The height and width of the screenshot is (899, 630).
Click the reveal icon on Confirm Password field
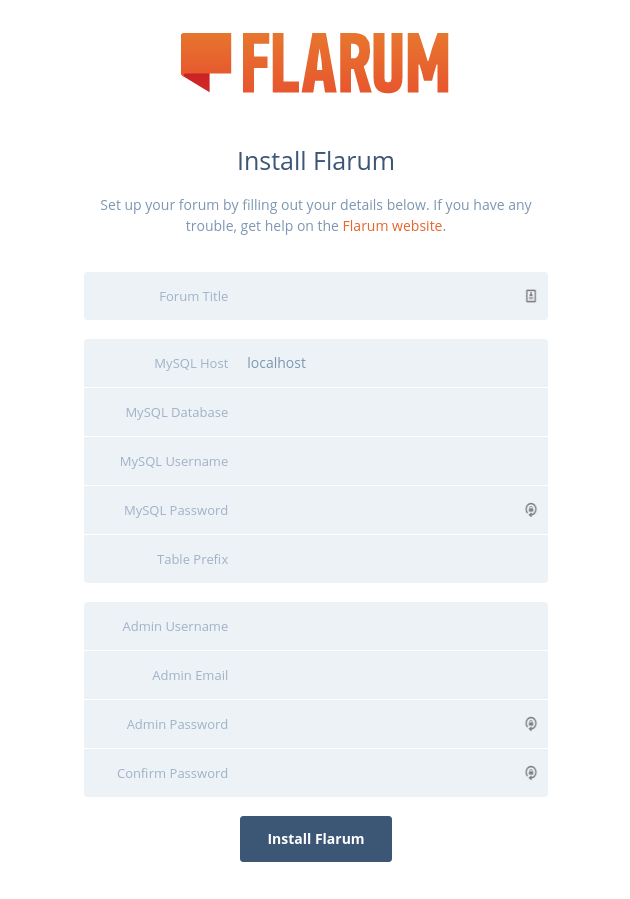[x=530, y=772]
